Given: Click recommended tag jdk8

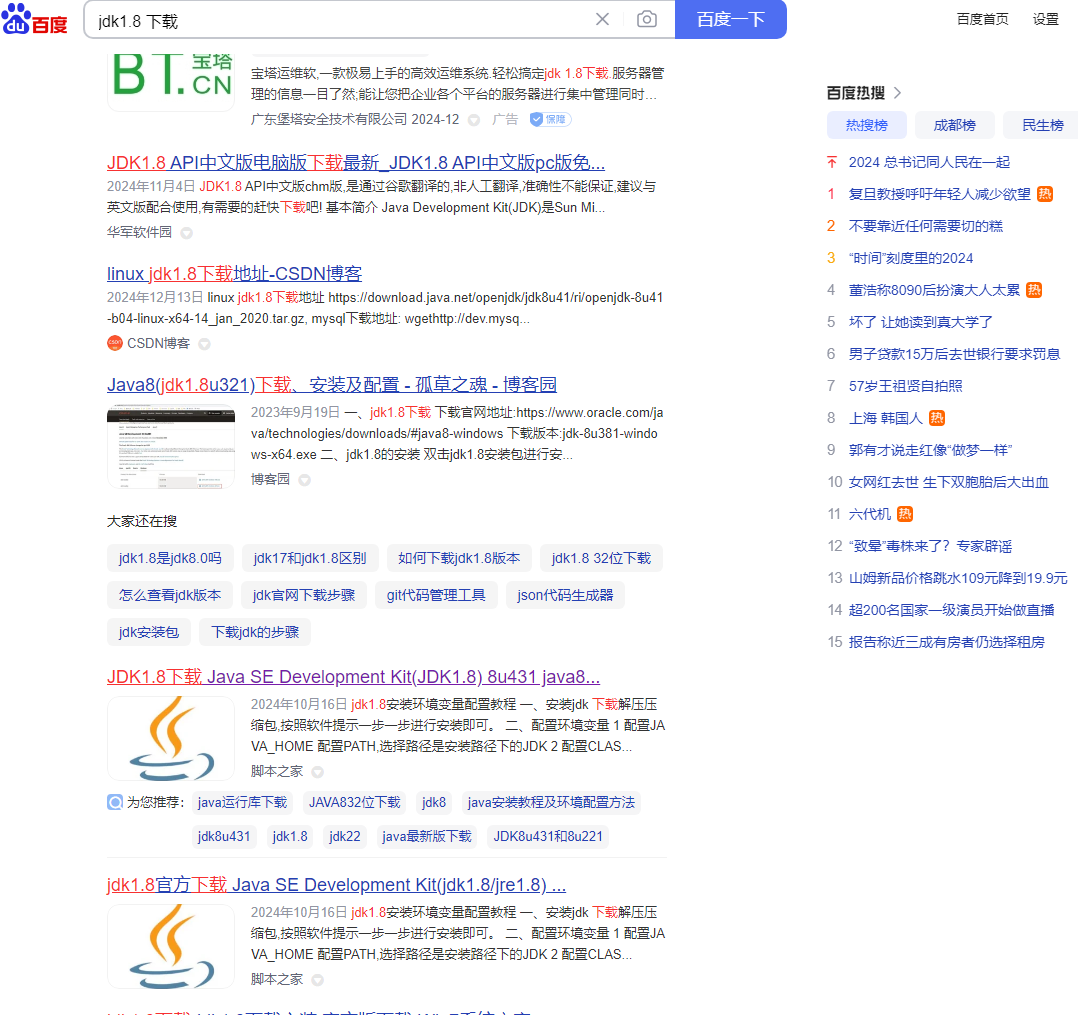Looking at the screenshot, I should point(433,802).
